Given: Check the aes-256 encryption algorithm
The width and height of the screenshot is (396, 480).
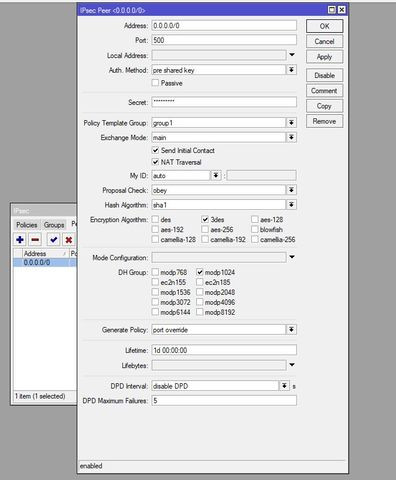Looking at the screenshot, I should tap(205, 229).
